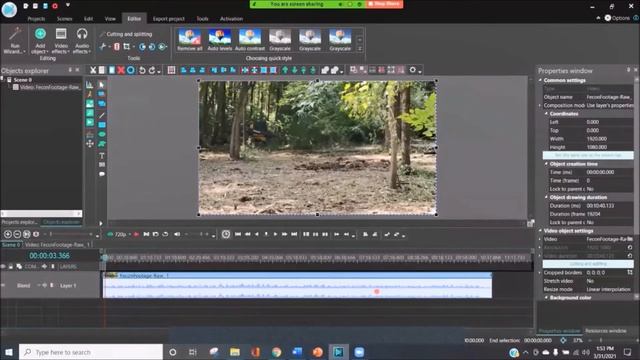This screenshot has height=360, width=640.
Task: Click the Add object button
Action: pyautogui.click(x=40, y=41)
